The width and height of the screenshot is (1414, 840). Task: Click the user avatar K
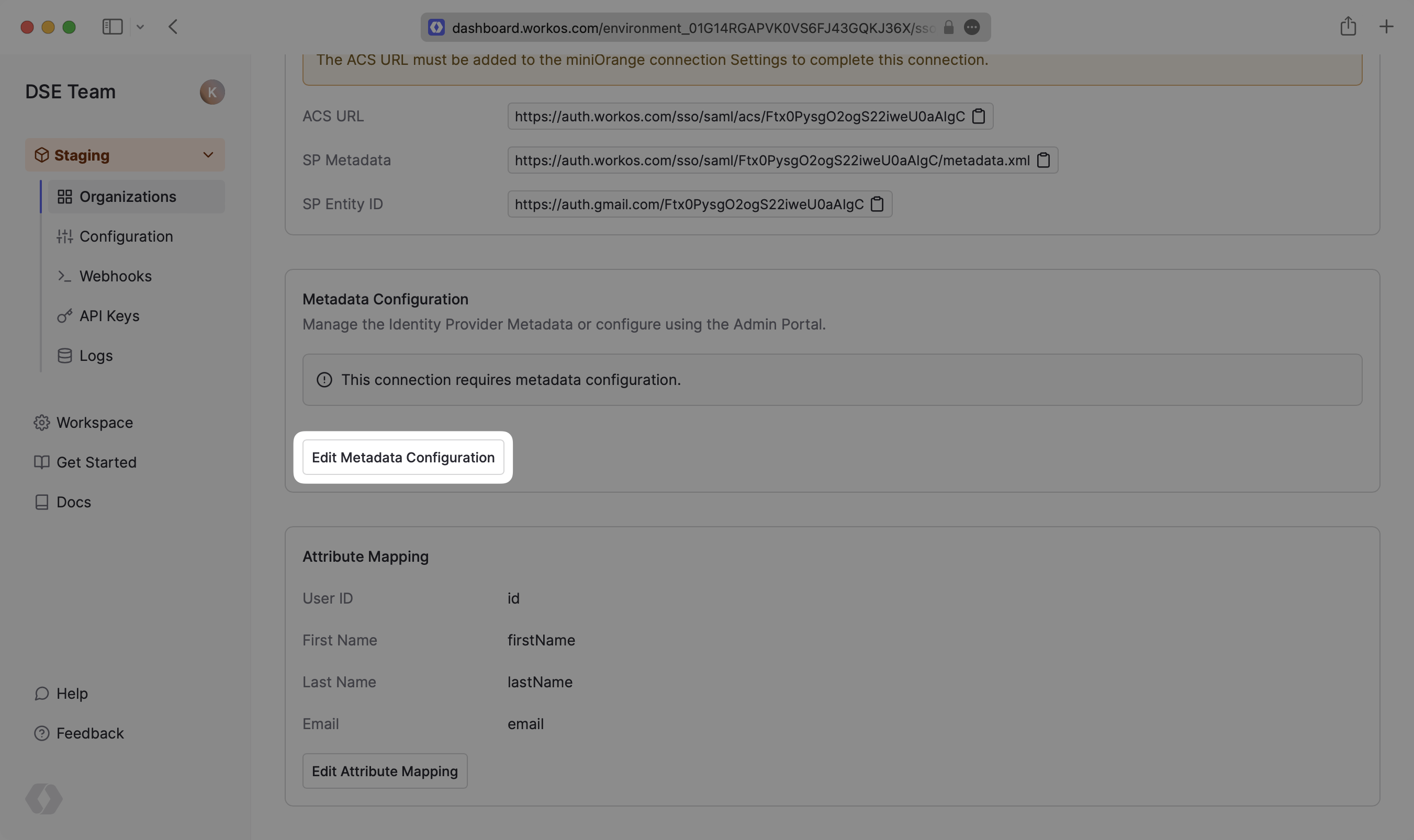(x=212, y=92)
